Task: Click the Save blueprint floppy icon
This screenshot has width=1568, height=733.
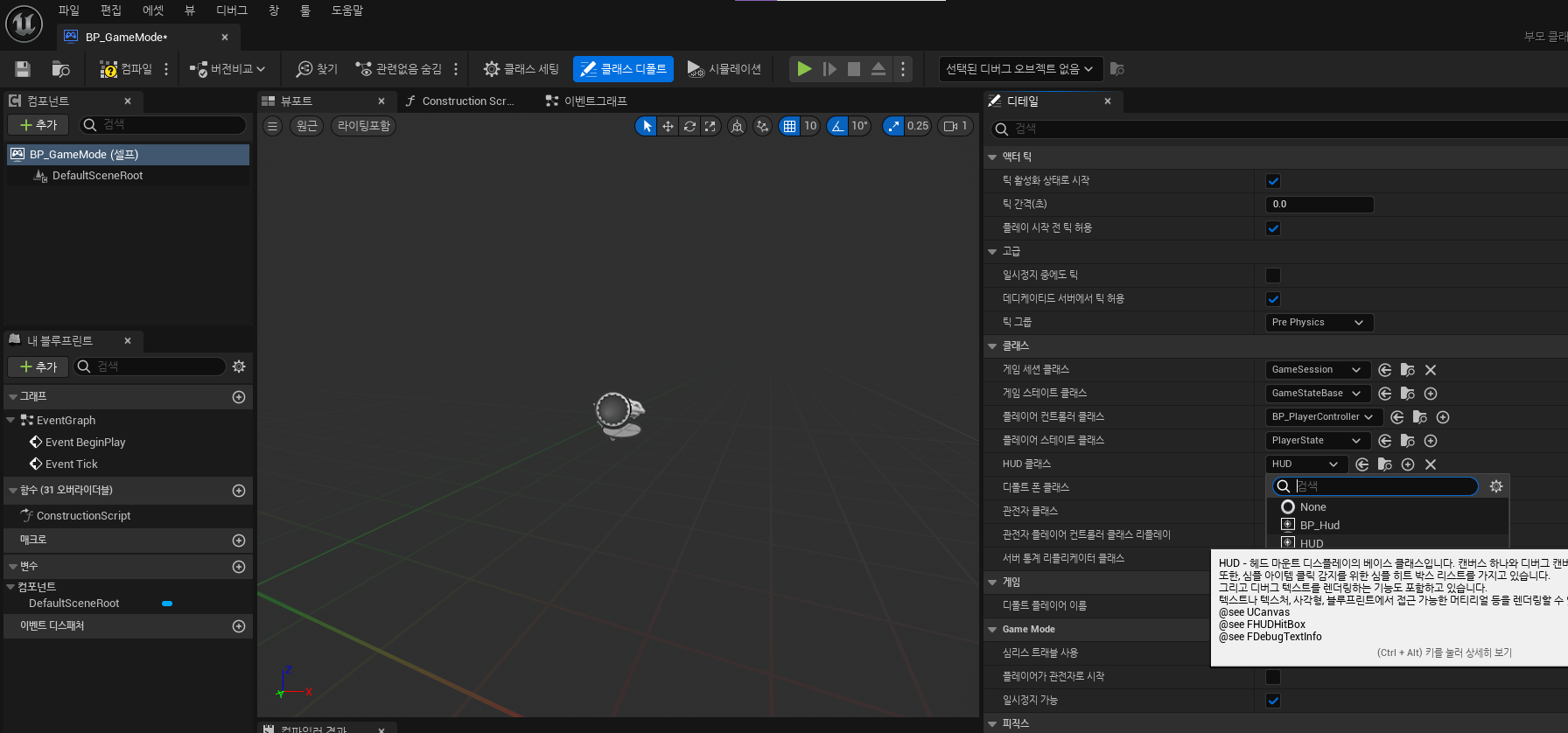Action: [x=23, y=69]
